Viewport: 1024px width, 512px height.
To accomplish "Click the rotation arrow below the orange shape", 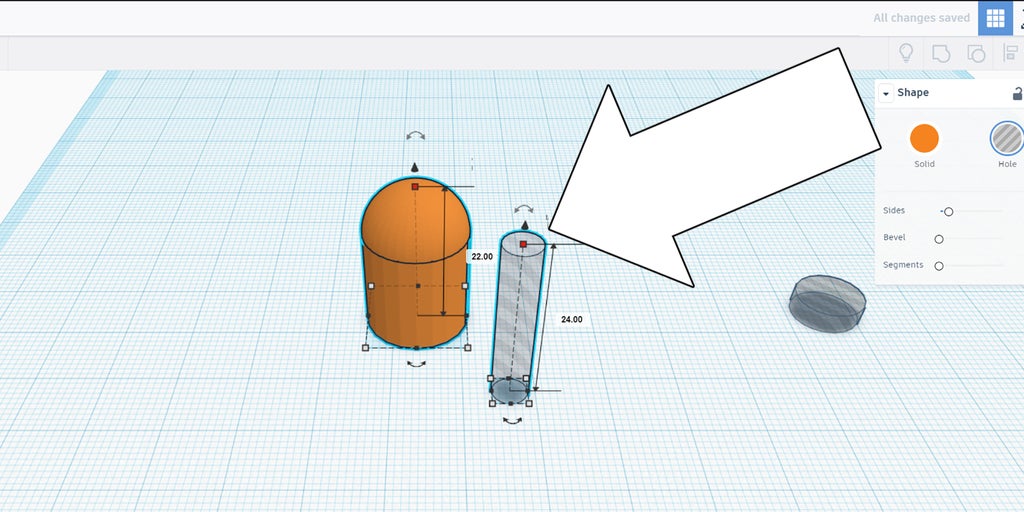I will click(416, 364).
